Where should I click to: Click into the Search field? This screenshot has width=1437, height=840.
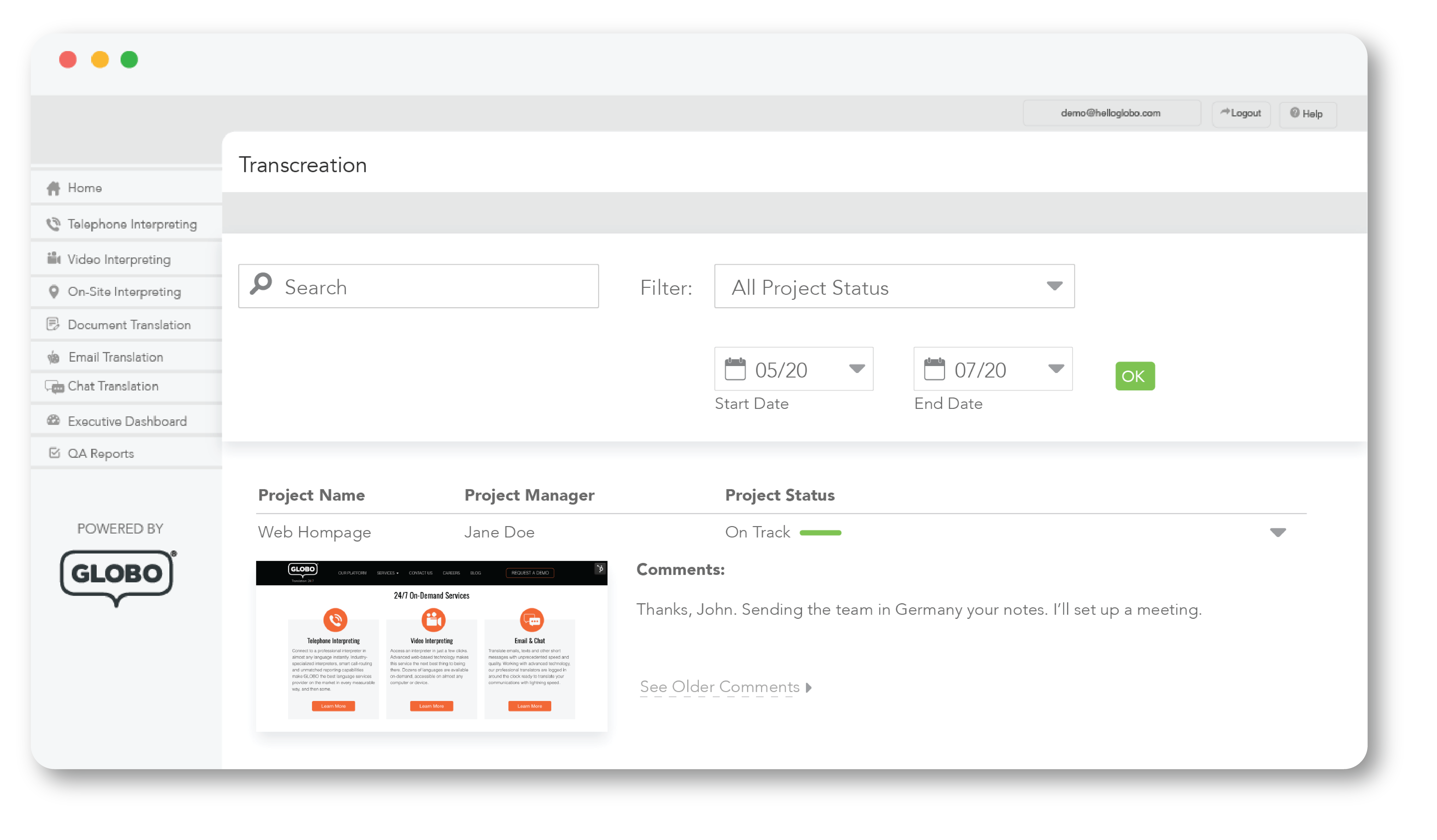pyautogui.click(x=418, y=286)
